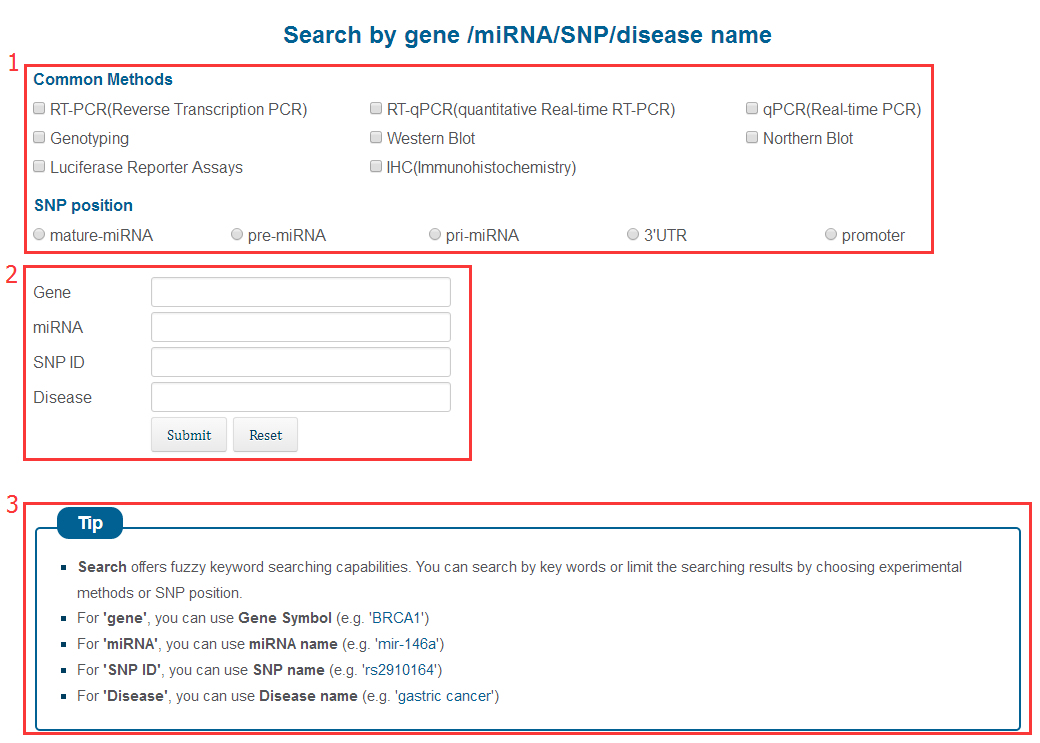Viewport: 1040px width, 743px height.
Task: Check the RT-PCR (Reverse Transcription PCR) checkbox
Action: 40,109
